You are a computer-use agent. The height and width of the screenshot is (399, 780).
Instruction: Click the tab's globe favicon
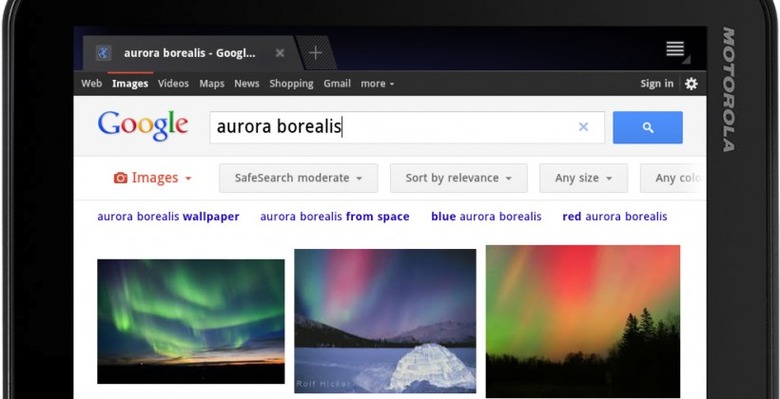pos(103,53)
